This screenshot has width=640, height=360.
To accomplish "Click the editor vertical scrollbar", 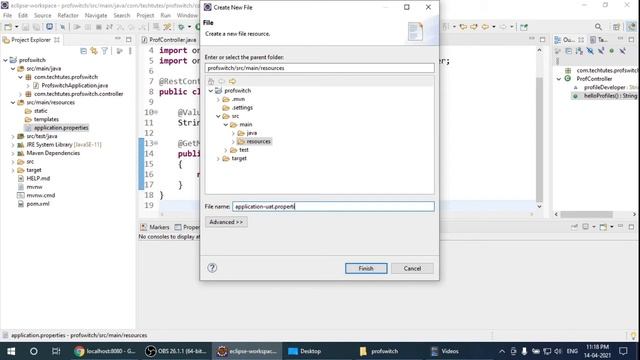I will click(x=539, y=139).
